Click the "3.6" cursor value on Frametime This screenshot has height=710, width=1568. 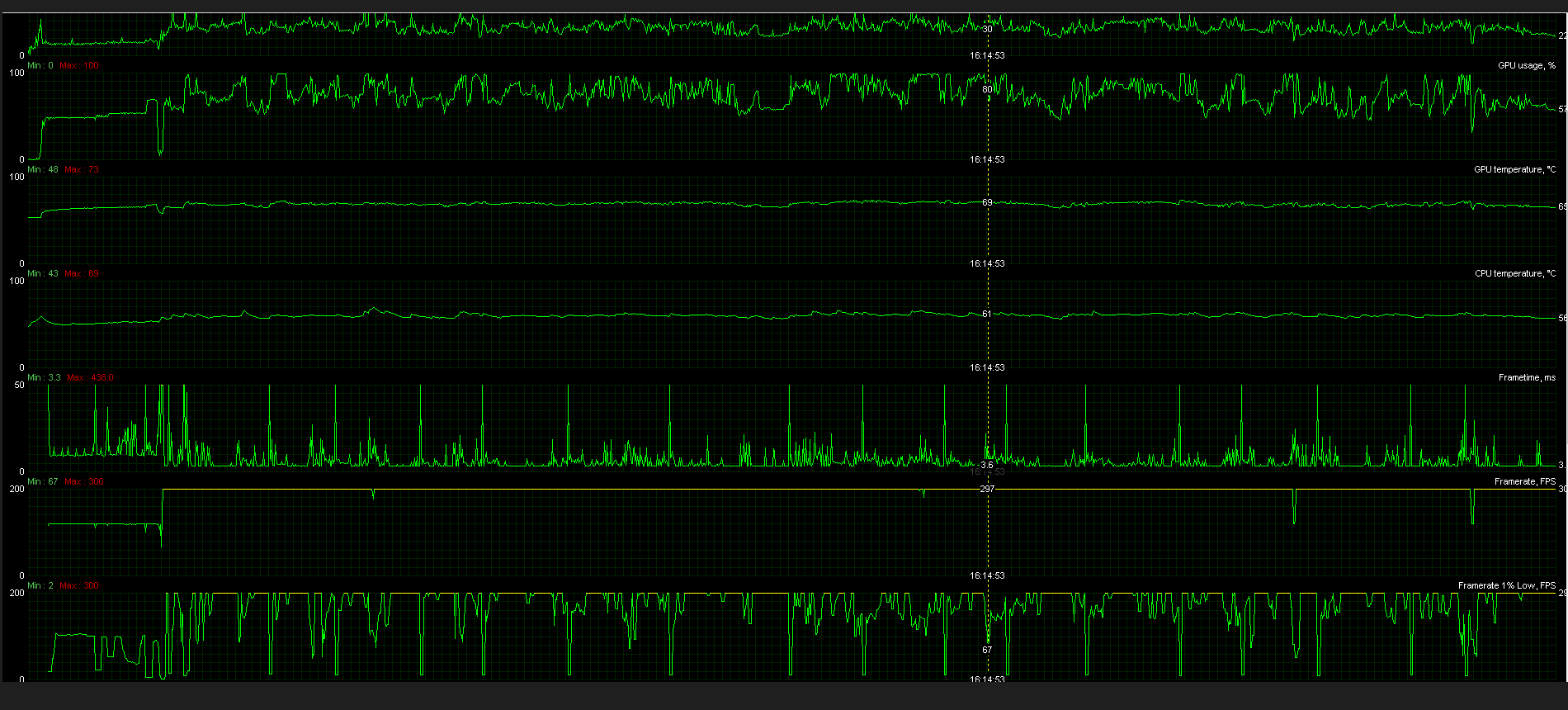tap(987, 465)
